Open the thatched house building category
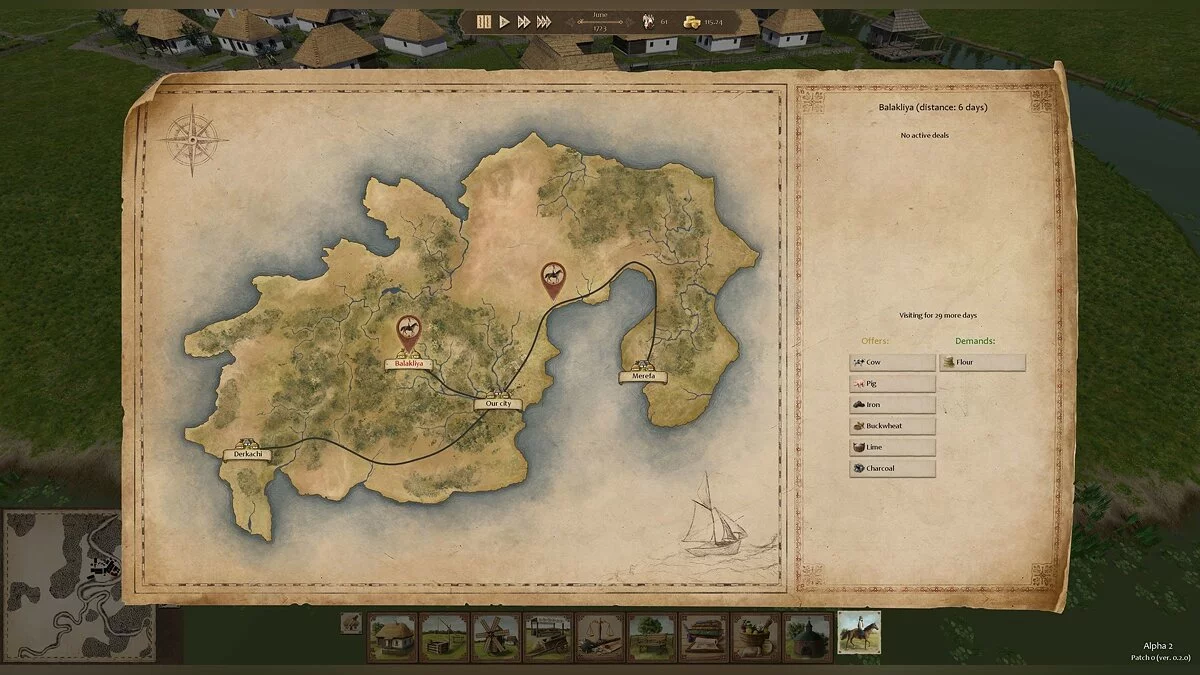This screenshot has height=675, width=1200. (392, 637)
